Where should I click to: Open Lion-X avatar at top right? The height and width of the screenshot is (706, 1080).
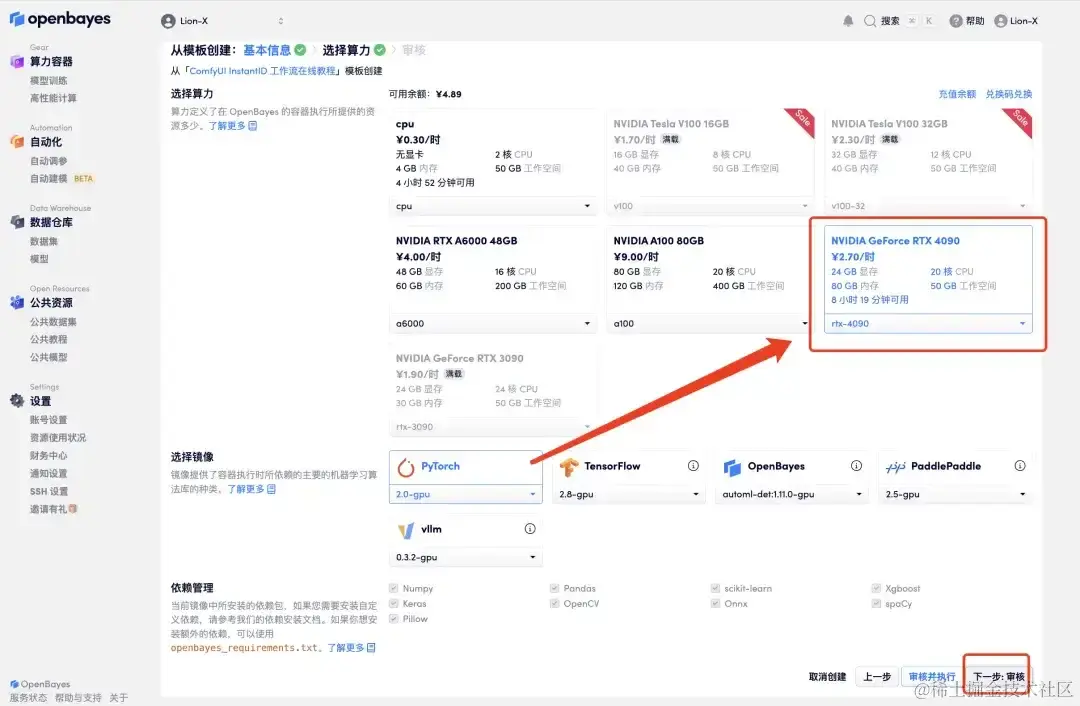[1001, 21]
